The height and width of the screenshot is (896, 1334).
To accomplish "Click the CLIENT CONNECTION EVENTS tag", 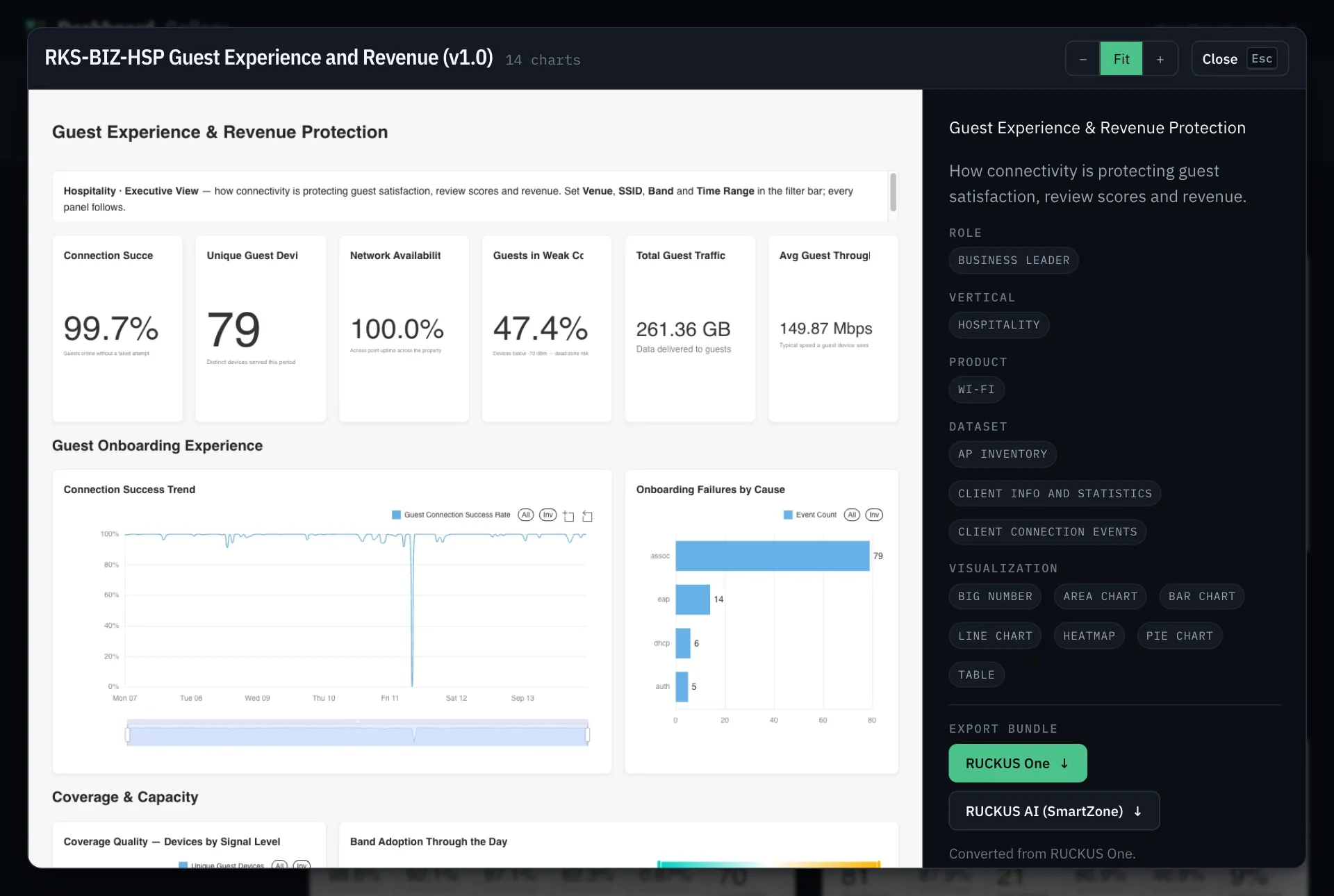I will point(1047,532).
